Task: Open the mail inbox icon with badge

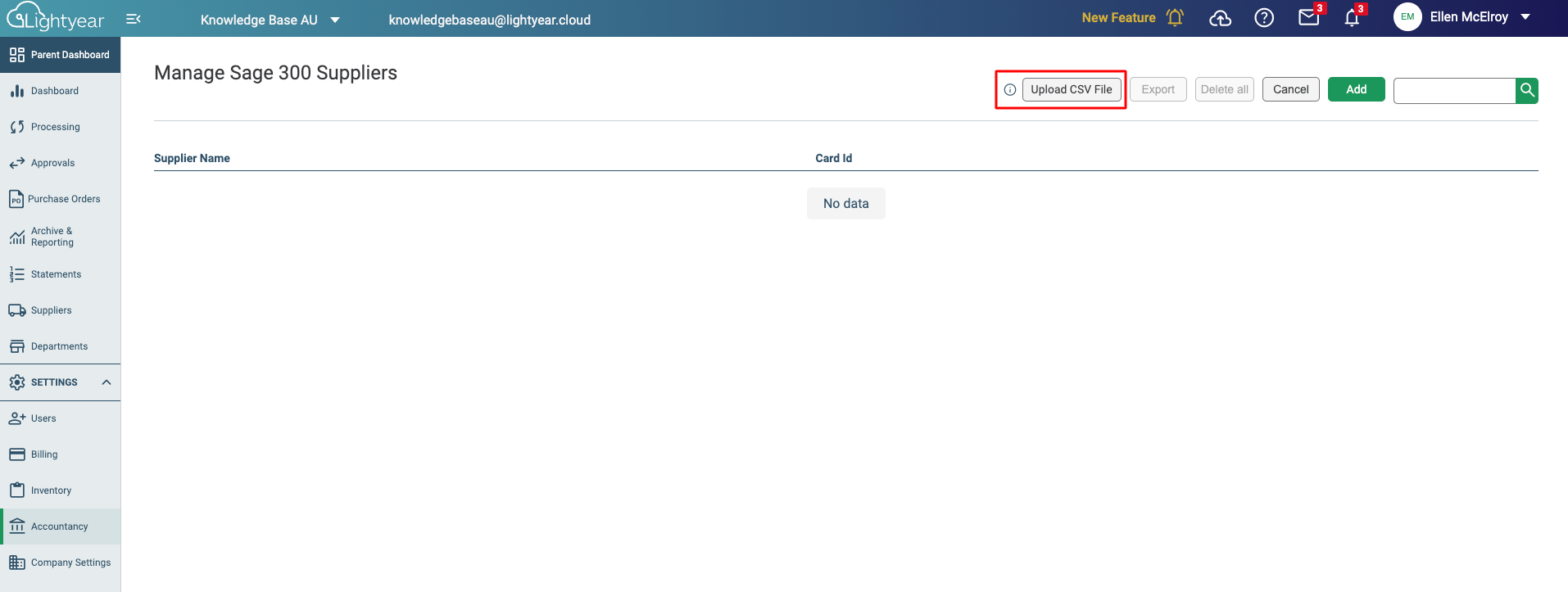Action: tap(1309, 17)
